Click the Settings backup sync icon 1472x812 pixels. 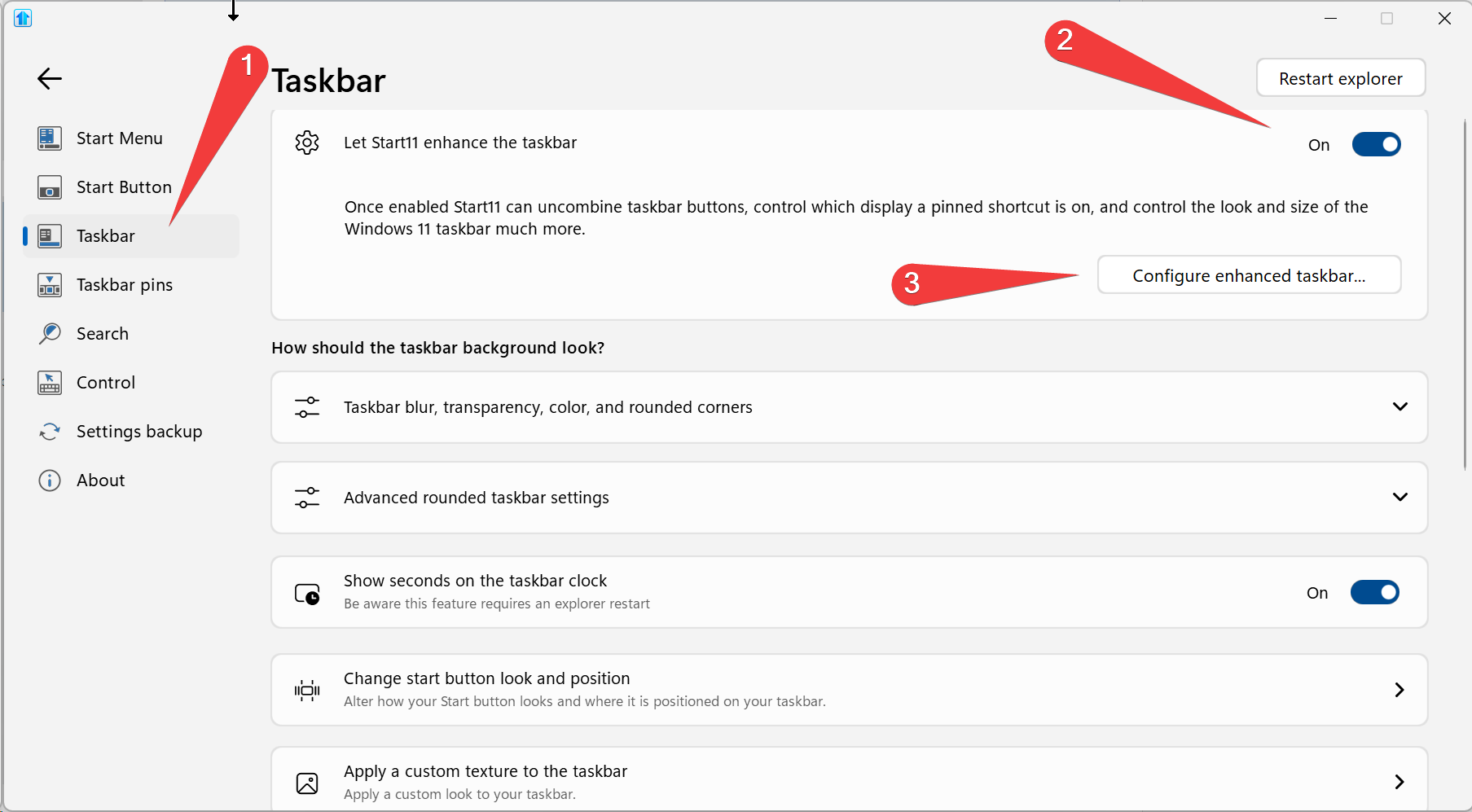[50, 432]
